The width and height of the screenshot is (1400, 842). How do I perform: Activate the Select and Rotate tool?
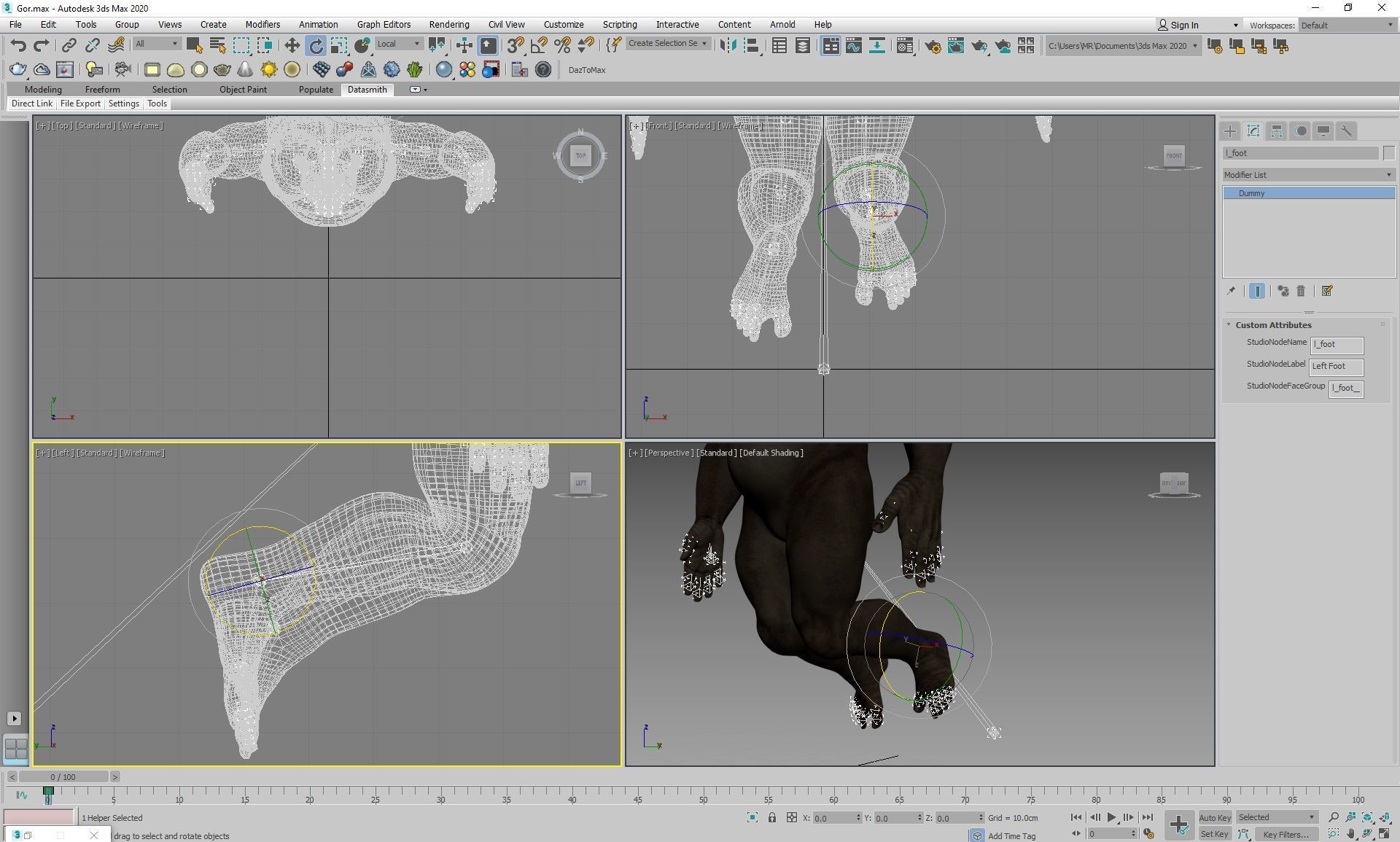[316, 46]
